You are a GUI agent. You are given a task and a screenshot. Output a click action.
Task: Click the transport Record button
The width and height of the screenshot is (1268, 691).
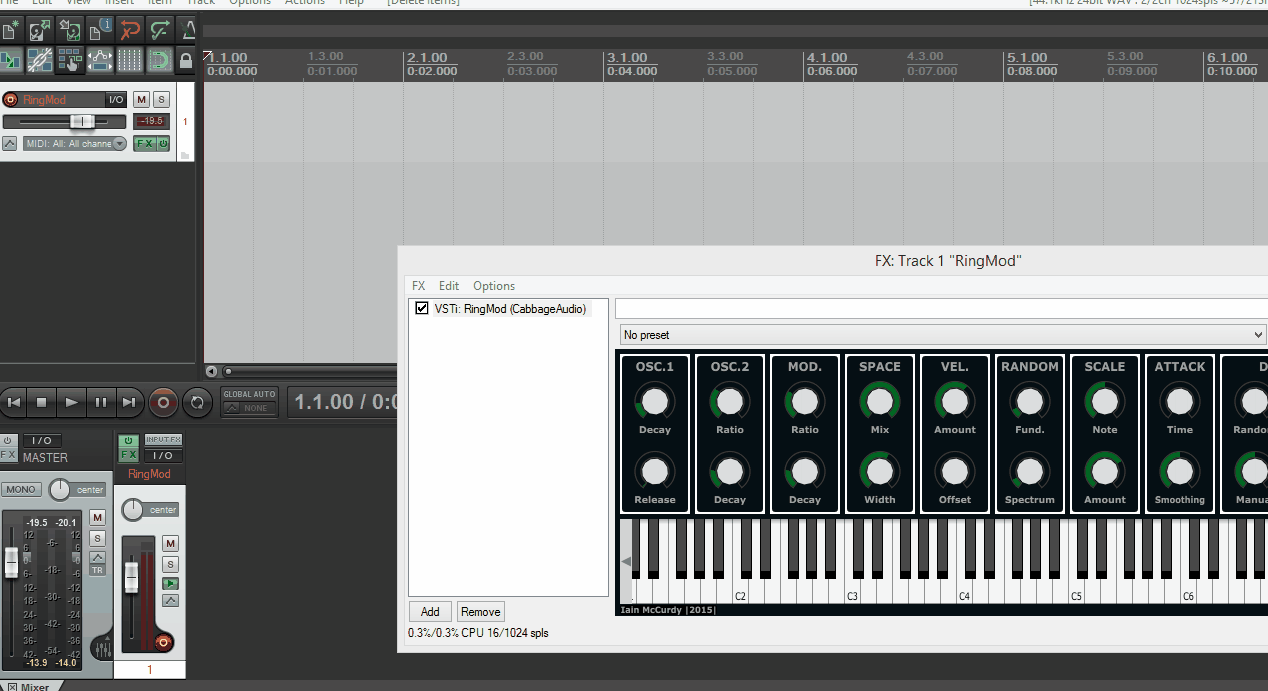pyautogui.click(x=163, y=402)
